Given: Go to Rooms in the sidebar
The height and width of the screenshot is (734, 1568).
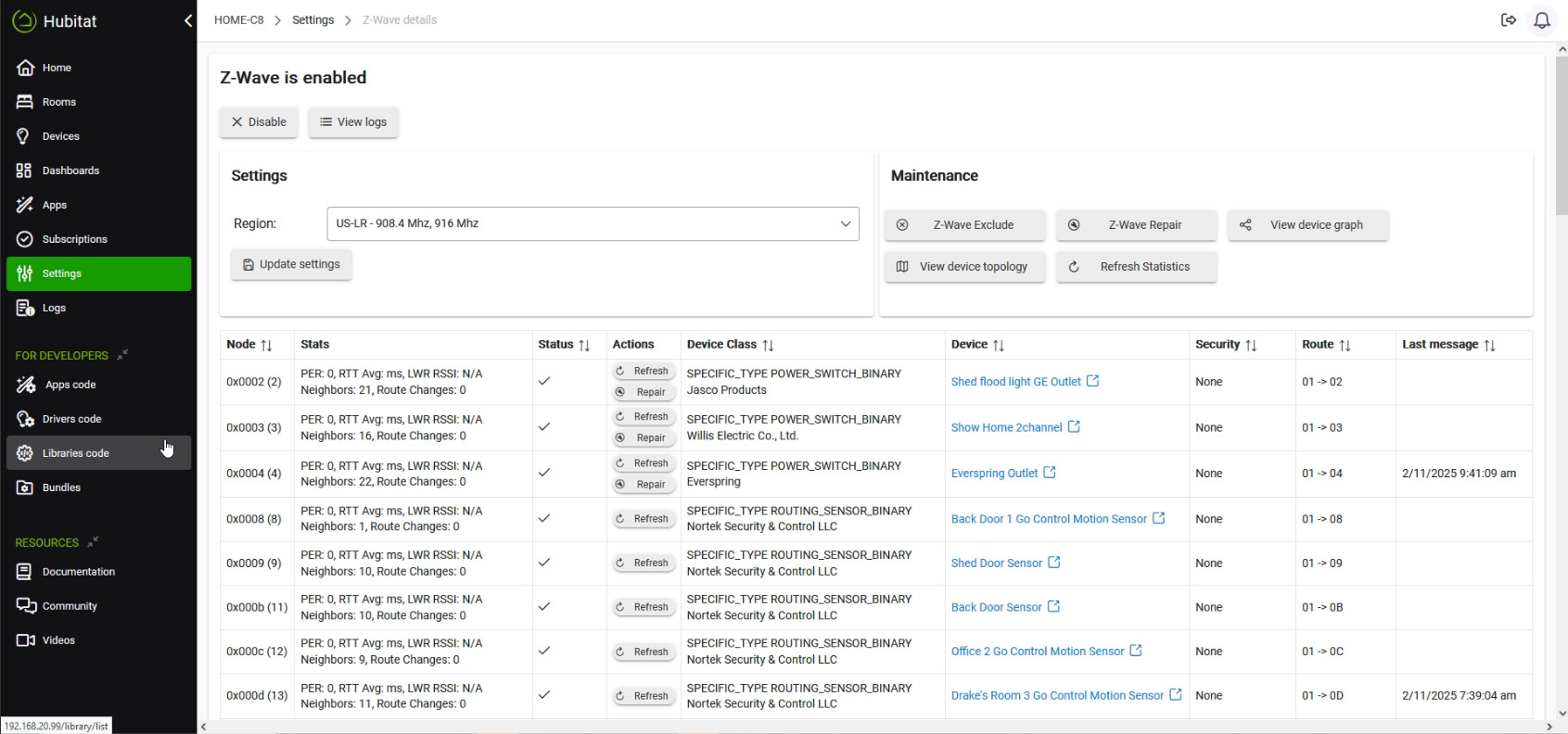Looking at the screenshot, I should 98,102.
